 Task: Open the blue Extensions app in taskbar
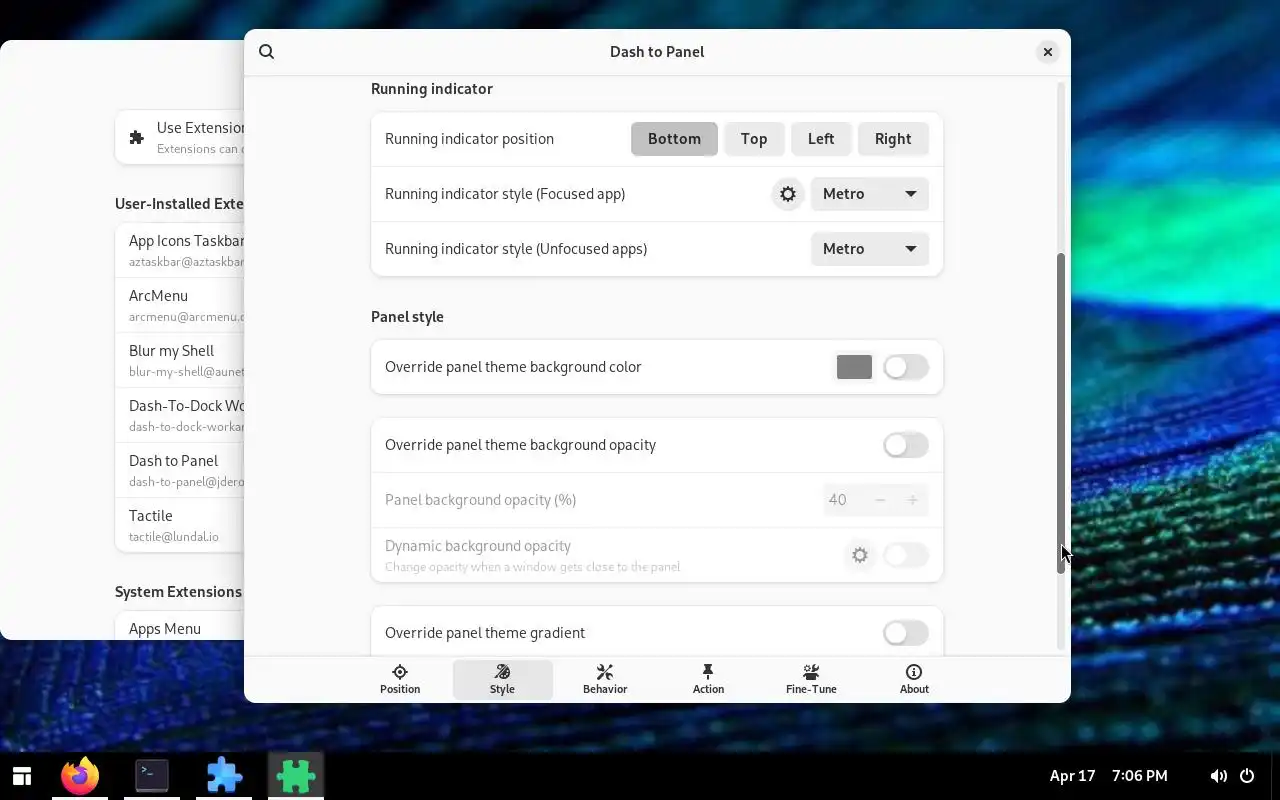(224, 776)
